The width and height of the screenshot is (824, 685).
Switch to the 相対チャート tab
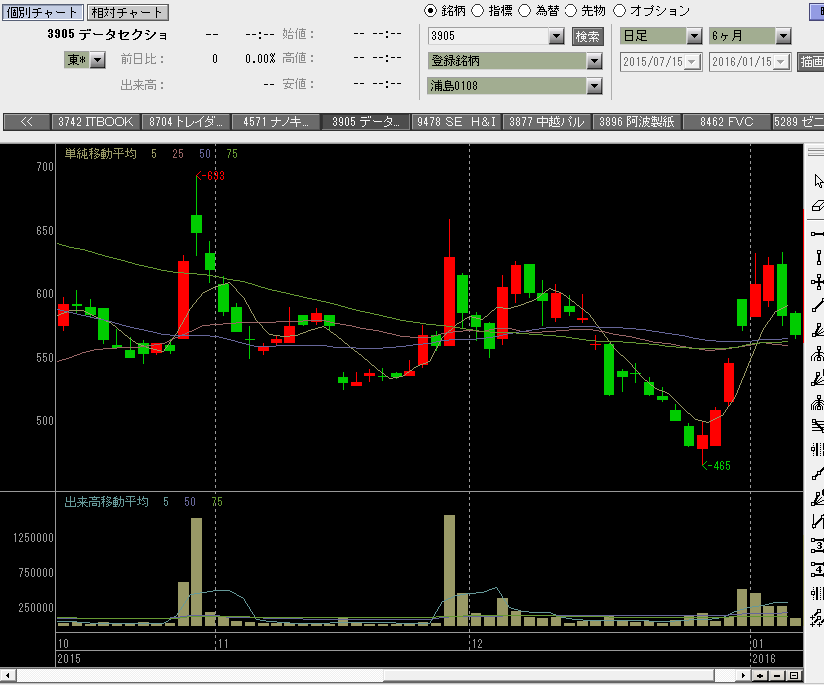point(128,12)
